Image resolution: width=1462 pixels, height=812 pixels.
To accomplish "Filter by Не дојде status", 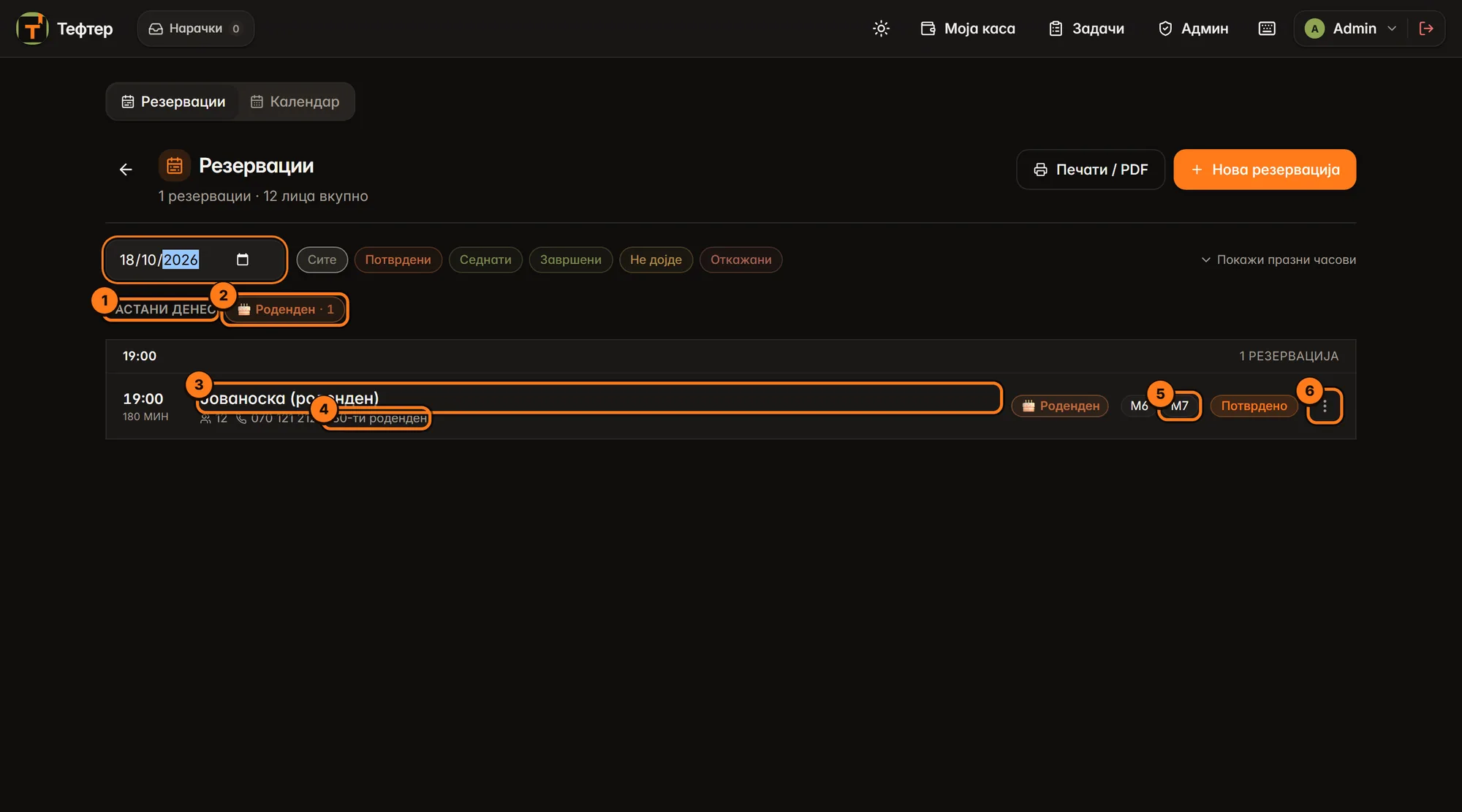I will click(656, 259).
